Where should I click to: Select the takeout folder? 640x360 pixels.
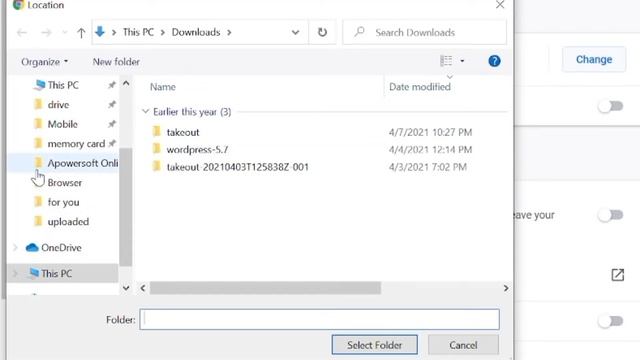coord(183,132)
